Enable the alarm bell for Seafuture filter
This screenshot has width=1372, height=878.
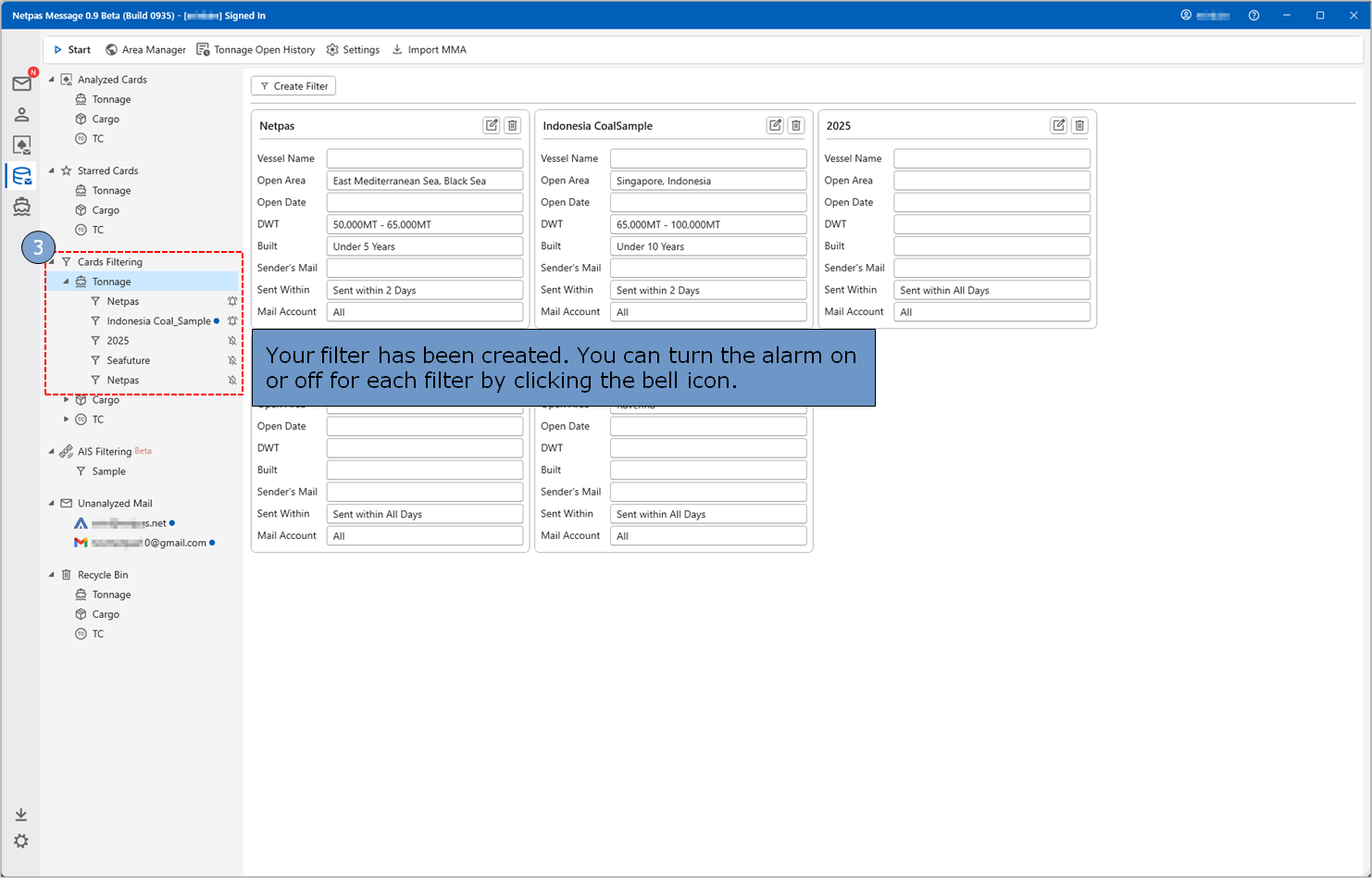coord(232,360)
